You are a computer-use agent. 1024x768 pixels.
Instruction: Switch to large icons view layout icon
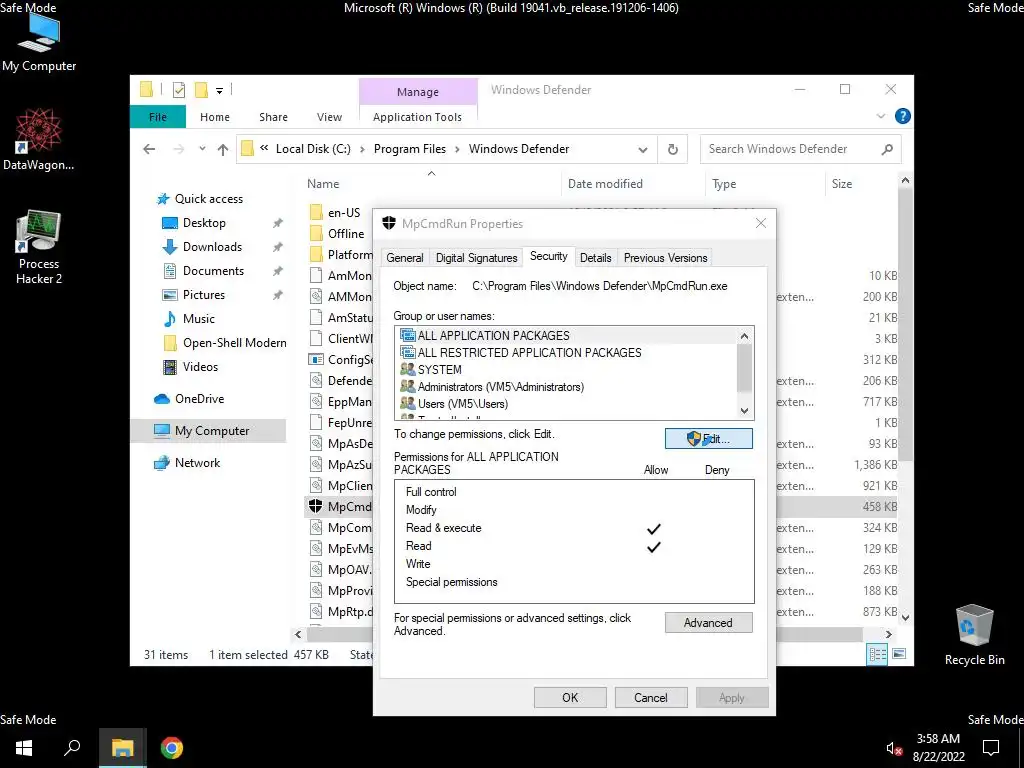pyautogui.click(x=899, y=654)
